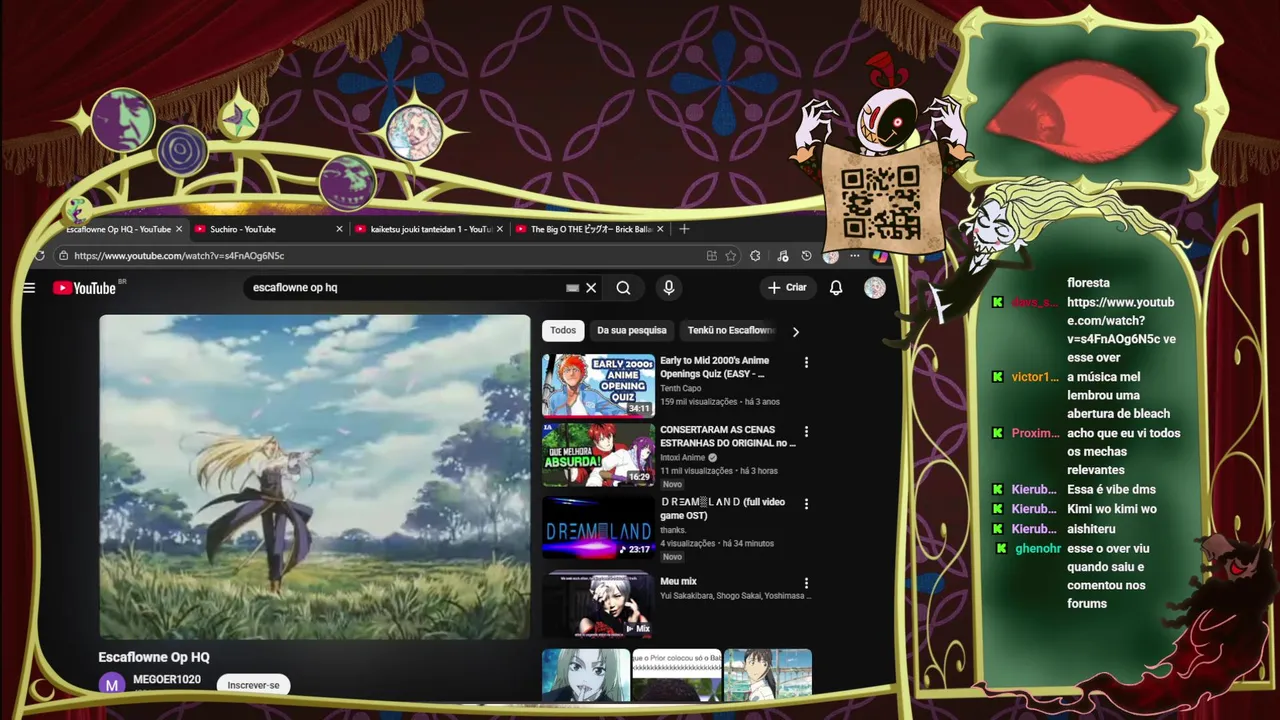Screen dimensions: 1280x720
Task: Switch to The Big O Brick Ballad tab
Action: (590, 229)
